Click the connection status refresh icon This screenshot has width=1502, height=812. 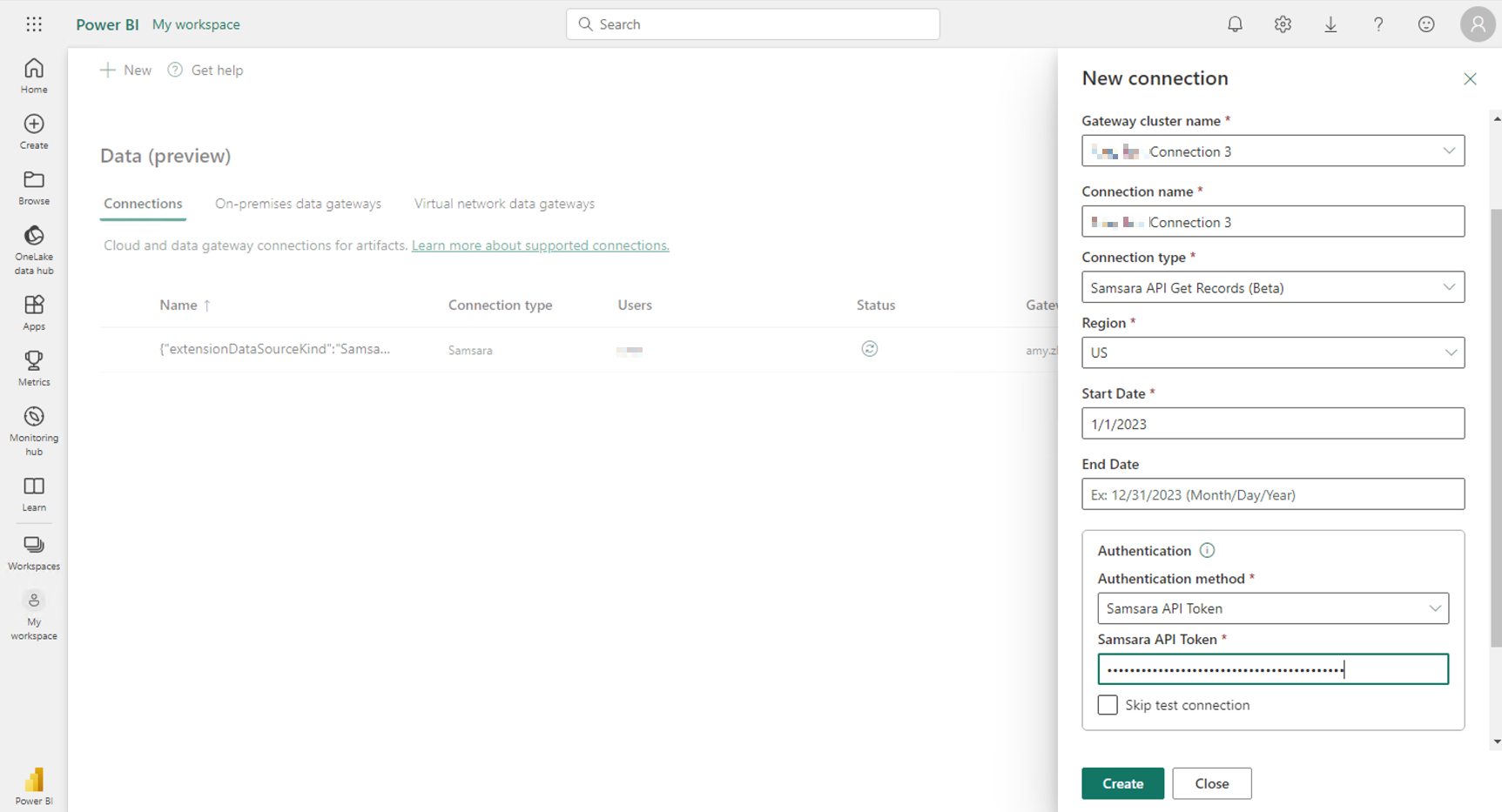click(x=869, y=349)
